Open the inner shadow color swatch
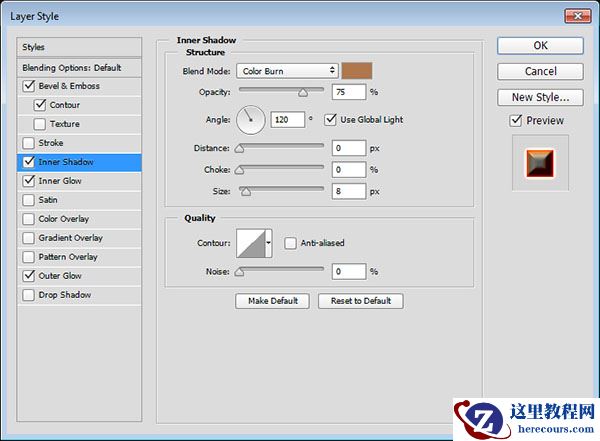The height and width of the screenshot is (441, 600). pyautogui.click(x=357, y=71)
